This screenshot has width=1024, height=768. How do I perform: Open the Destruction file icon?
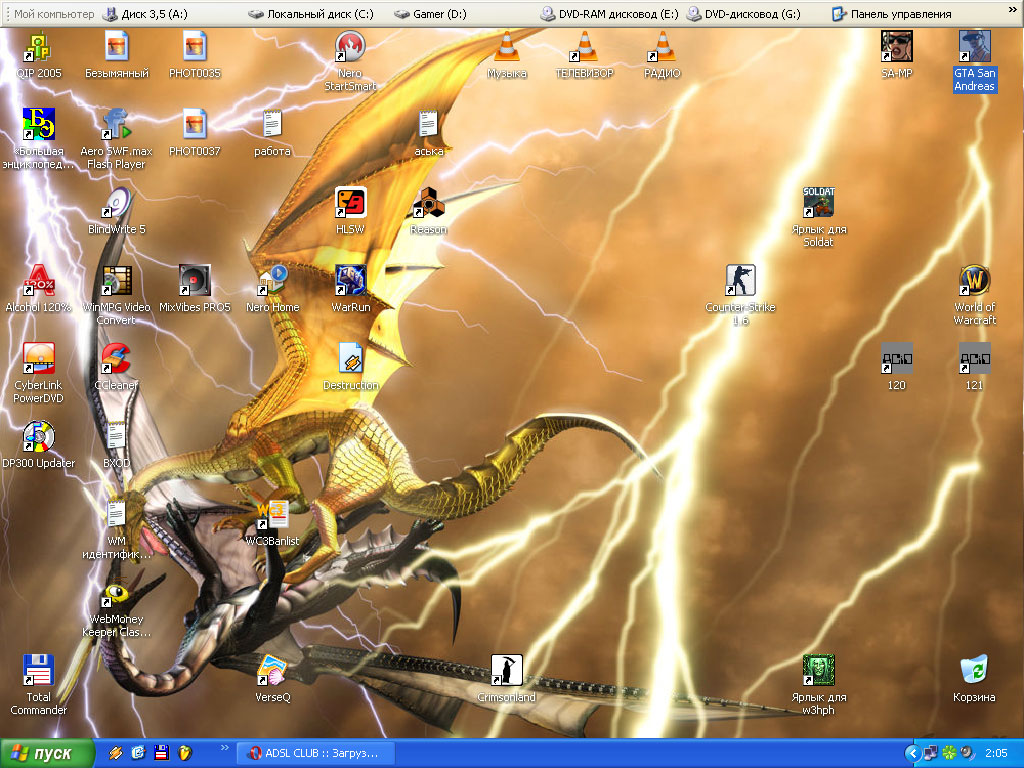tap(350, 366)
